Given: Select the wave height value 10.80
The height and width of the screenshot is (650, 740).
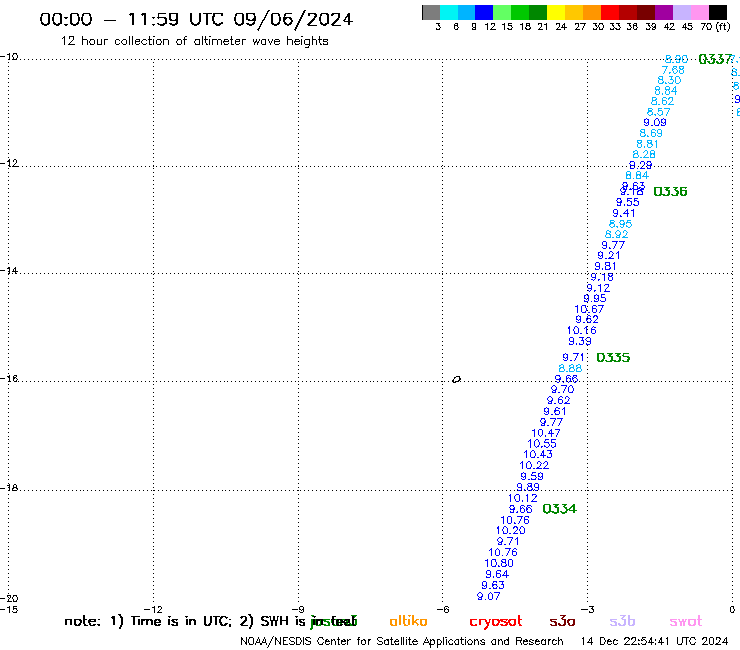Looking at the screenshot, I should (x=499, y=563).
